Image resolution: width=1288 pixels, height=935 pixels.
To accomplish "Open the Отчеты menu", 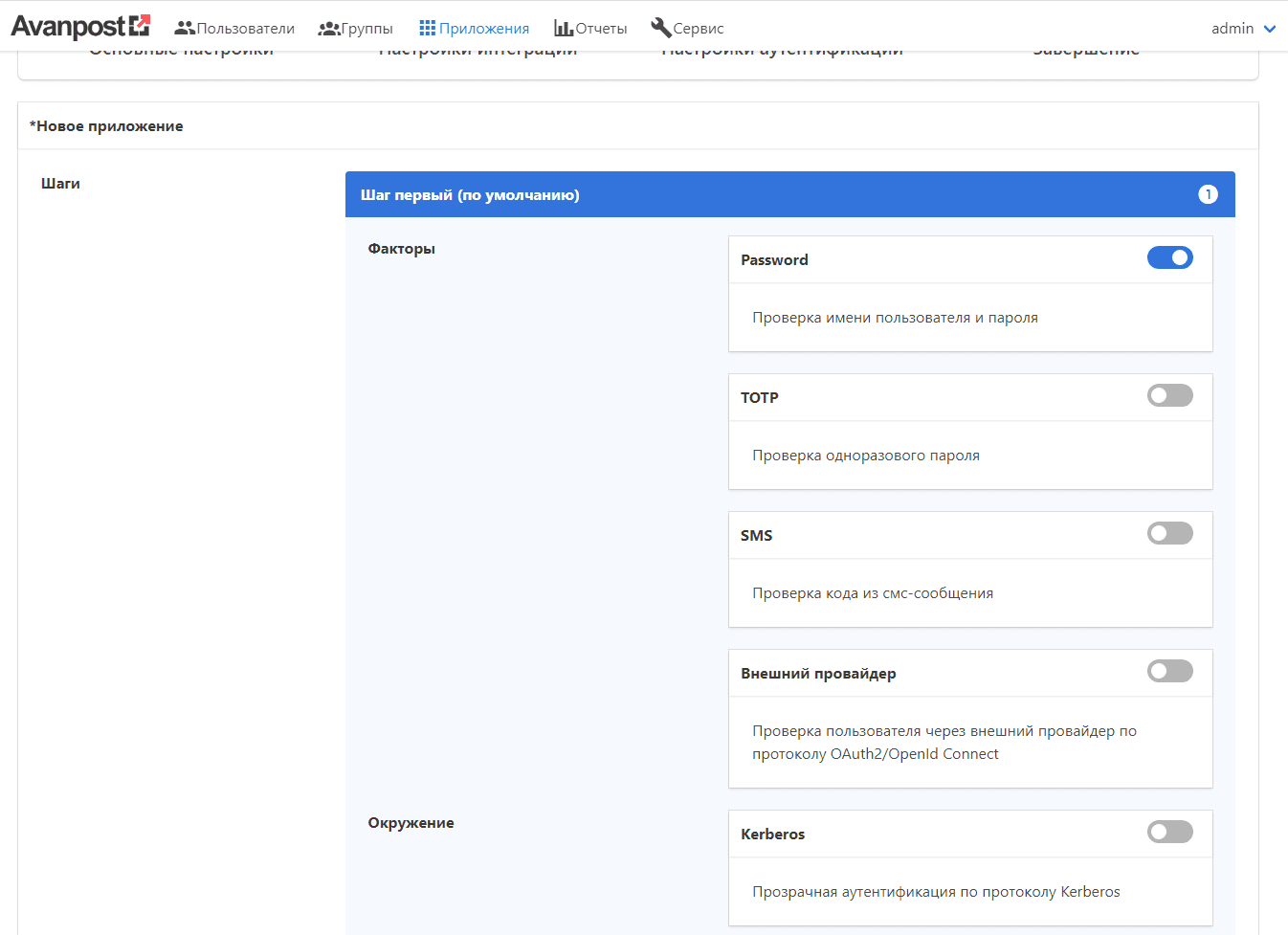I will (591, 29).
